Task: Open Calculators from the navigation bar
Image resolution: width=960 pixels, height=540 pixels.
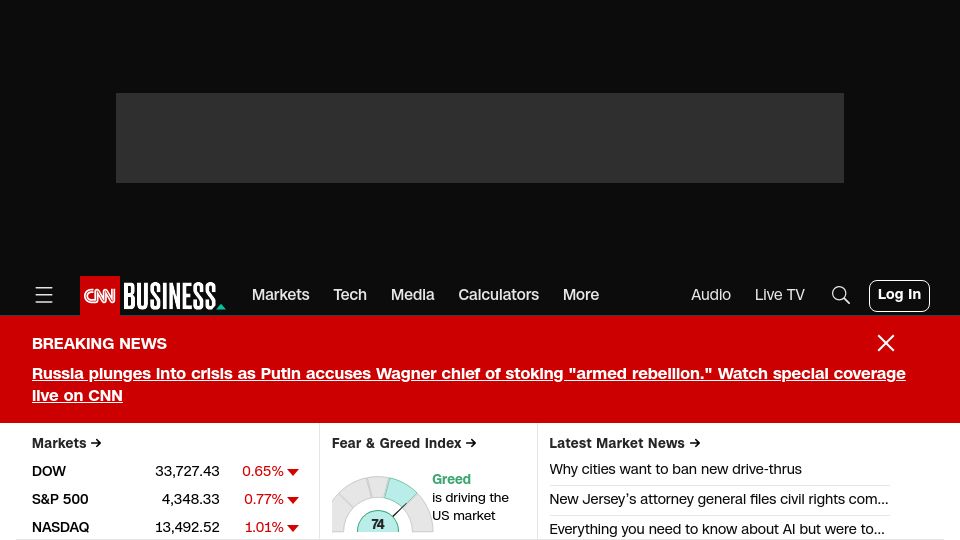Action: [498, 294]
